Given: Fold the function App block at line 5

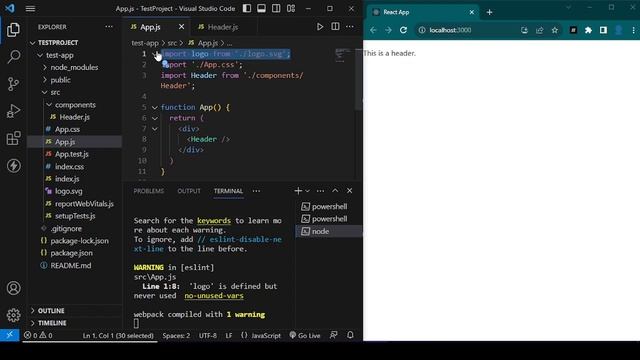Looking at the screenshot, I should click(x=155, y=107).
